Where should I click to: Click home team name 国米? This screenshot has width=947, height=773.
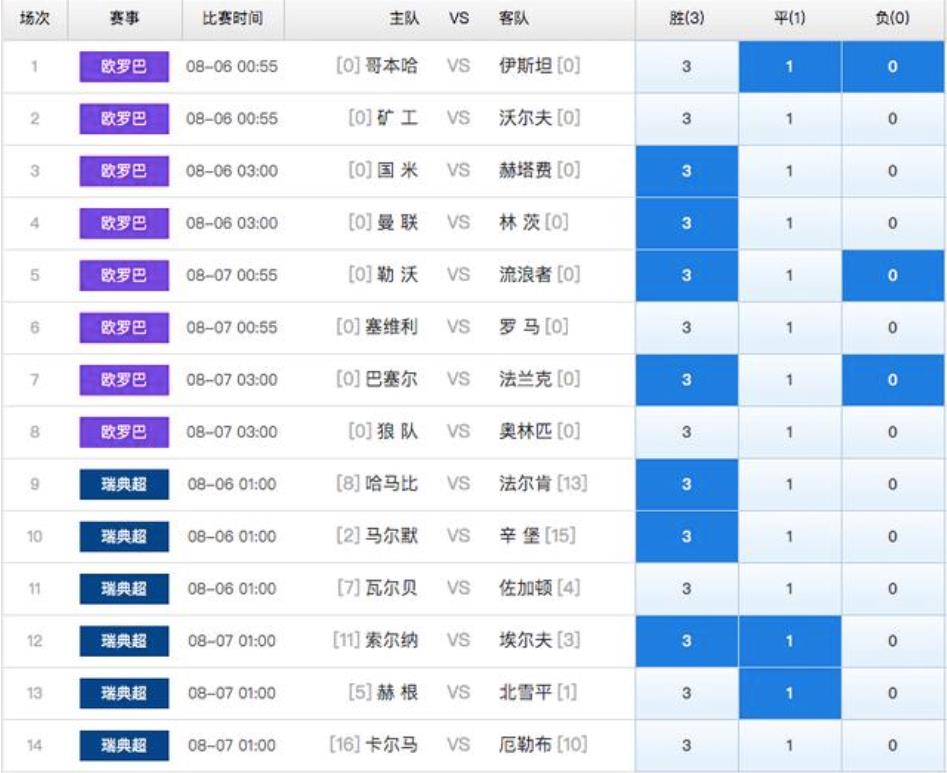[x=397, y=170]
